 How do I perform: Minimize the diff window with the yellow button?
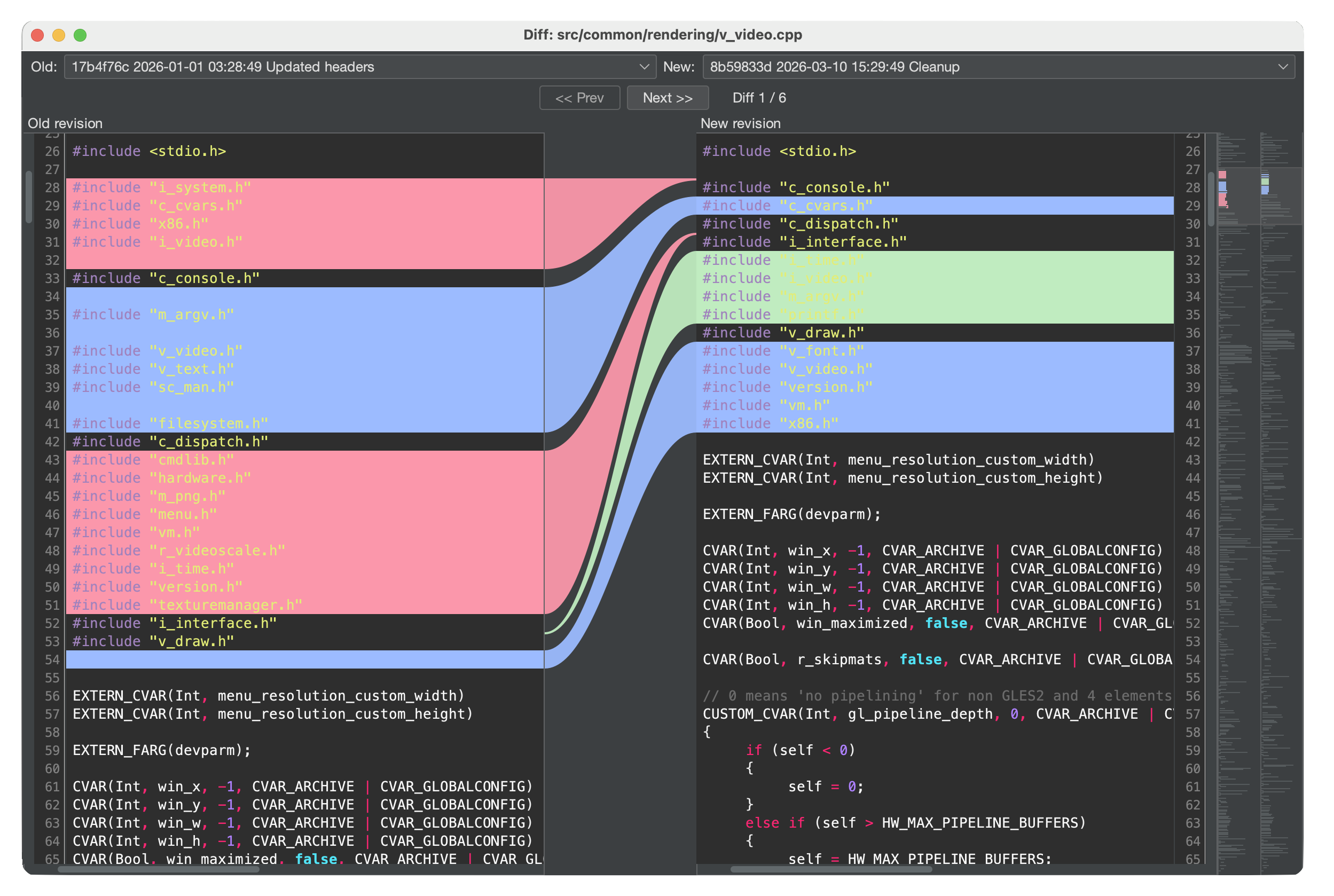point(59,35)
